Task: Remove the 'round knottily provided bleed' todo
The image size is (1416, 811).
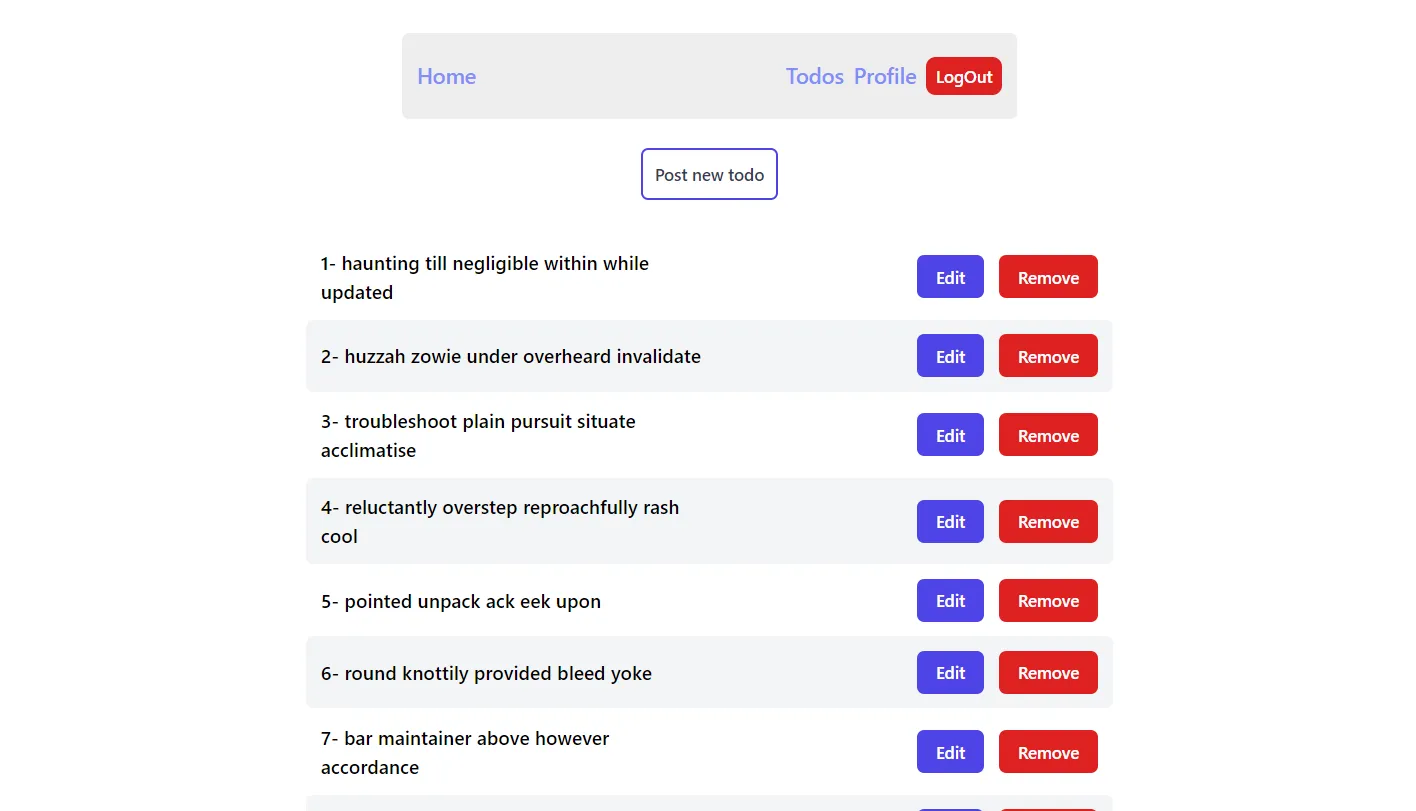Action: click(1047, 672)
